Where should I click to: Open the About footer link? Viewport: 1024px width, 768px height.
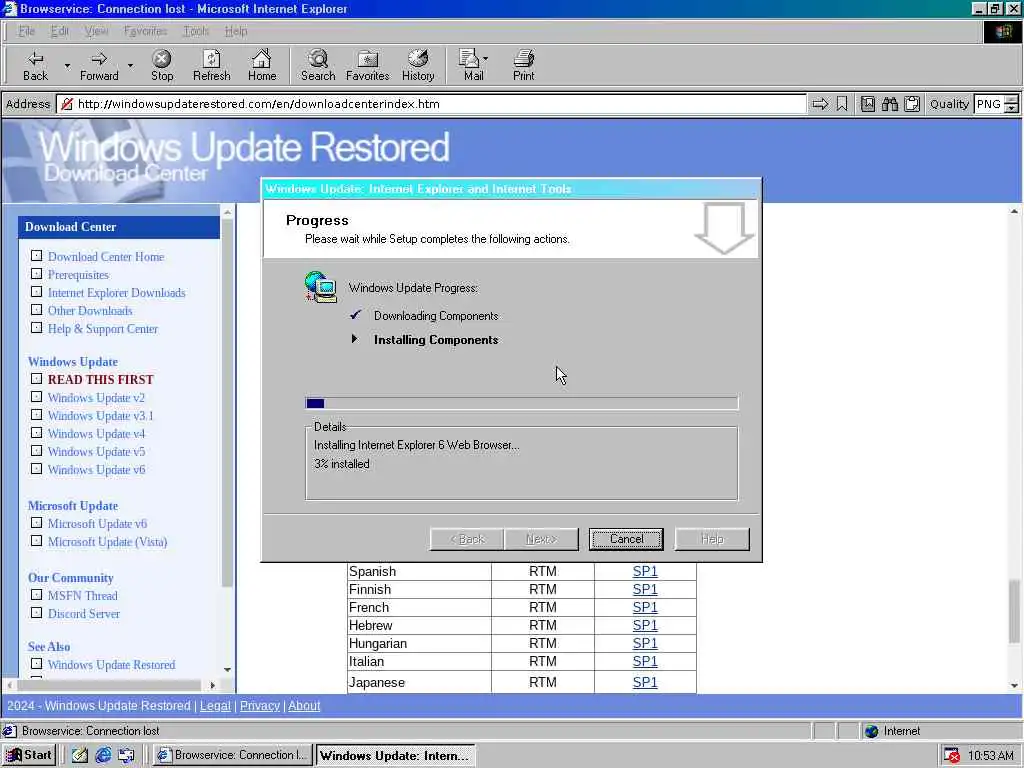point(304,705)
